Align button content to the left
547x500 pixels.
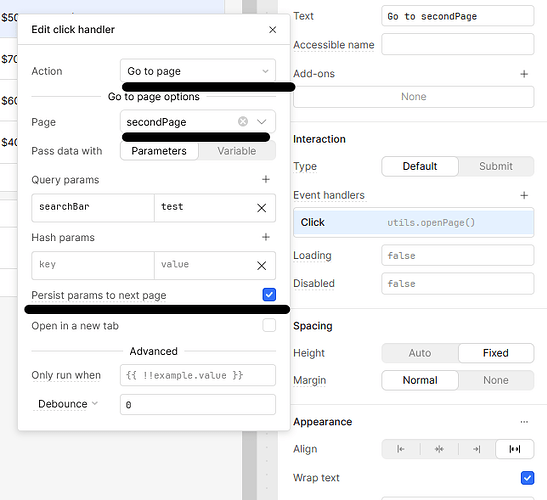401,449
